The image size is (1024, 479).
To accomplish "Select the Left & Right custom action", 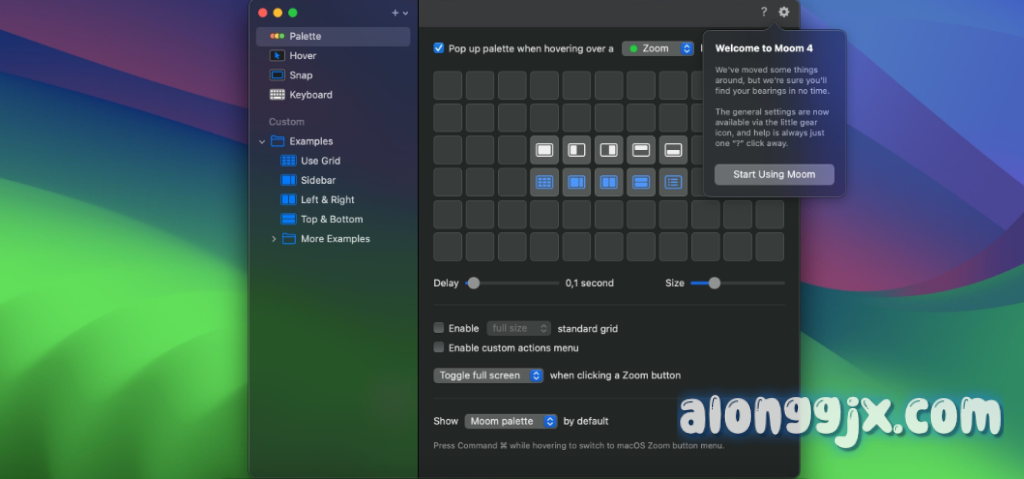I will pos(327,200).
